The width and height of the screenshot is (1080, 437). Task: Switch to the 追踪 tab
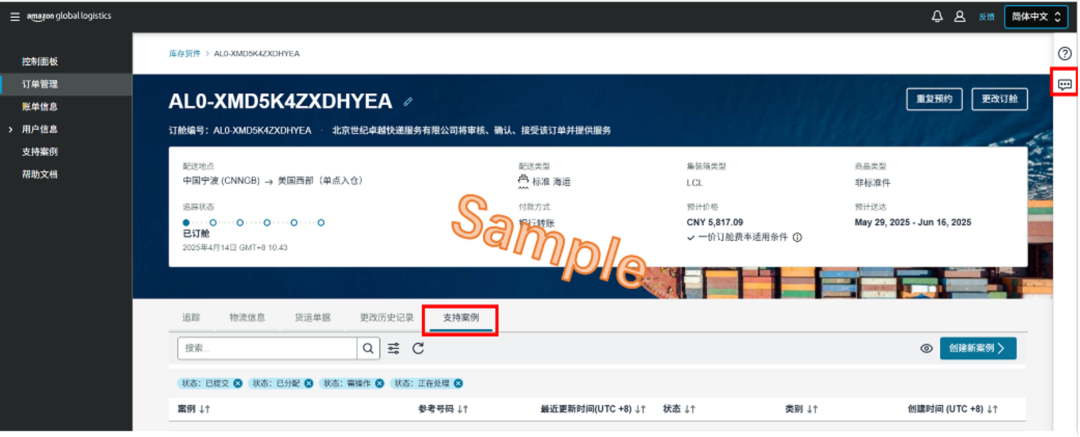tap(191, 318)
